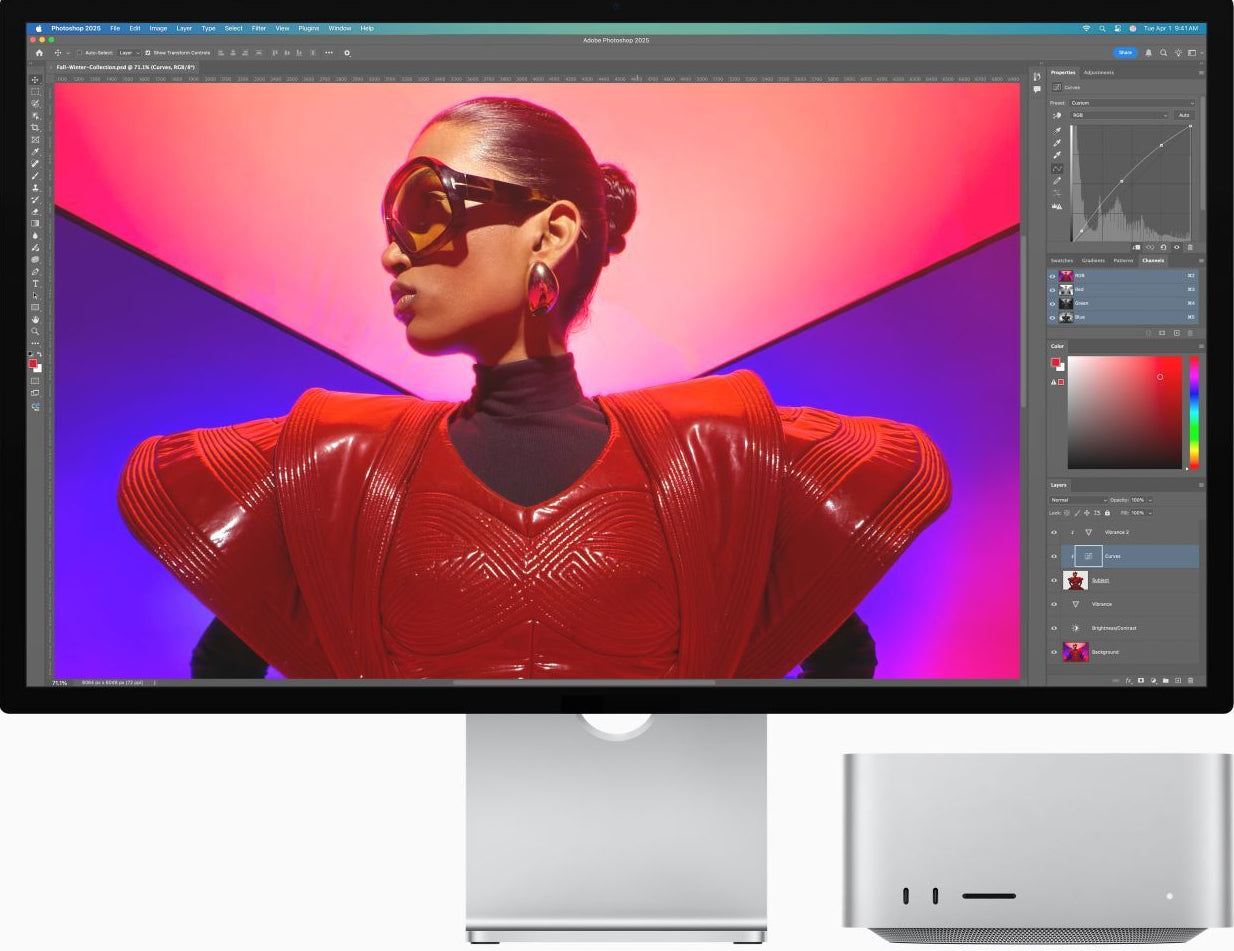
Task: Open the Layers panel flyout menu
Action: click(x=1201, y=485)
